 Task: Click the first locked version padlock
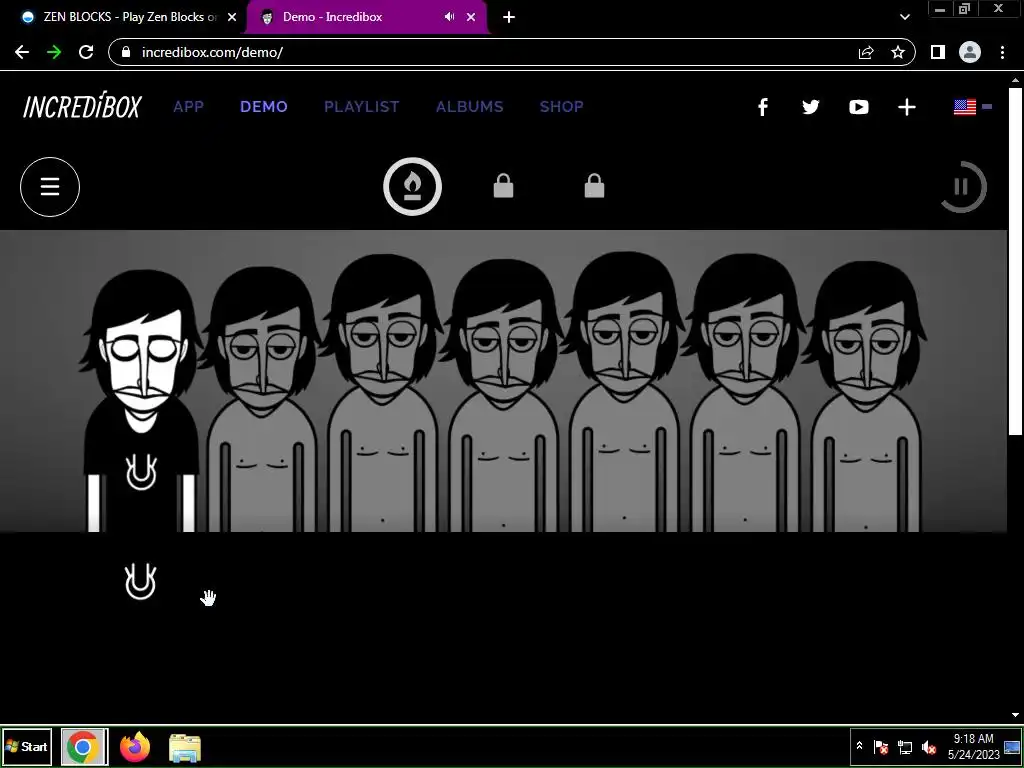tap(503, 186)
